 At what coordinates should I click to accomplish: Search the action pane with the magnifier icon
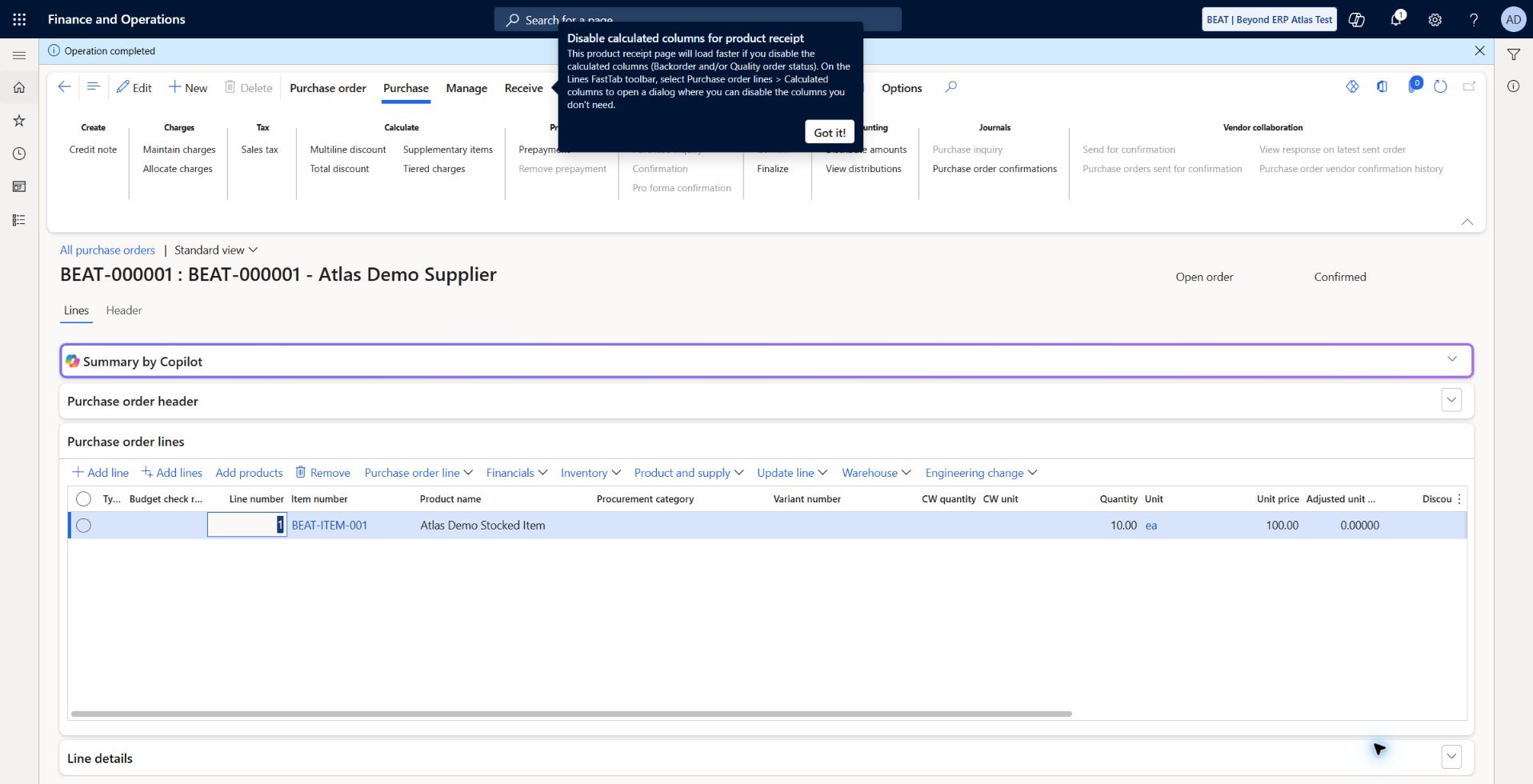click(951, 86)
